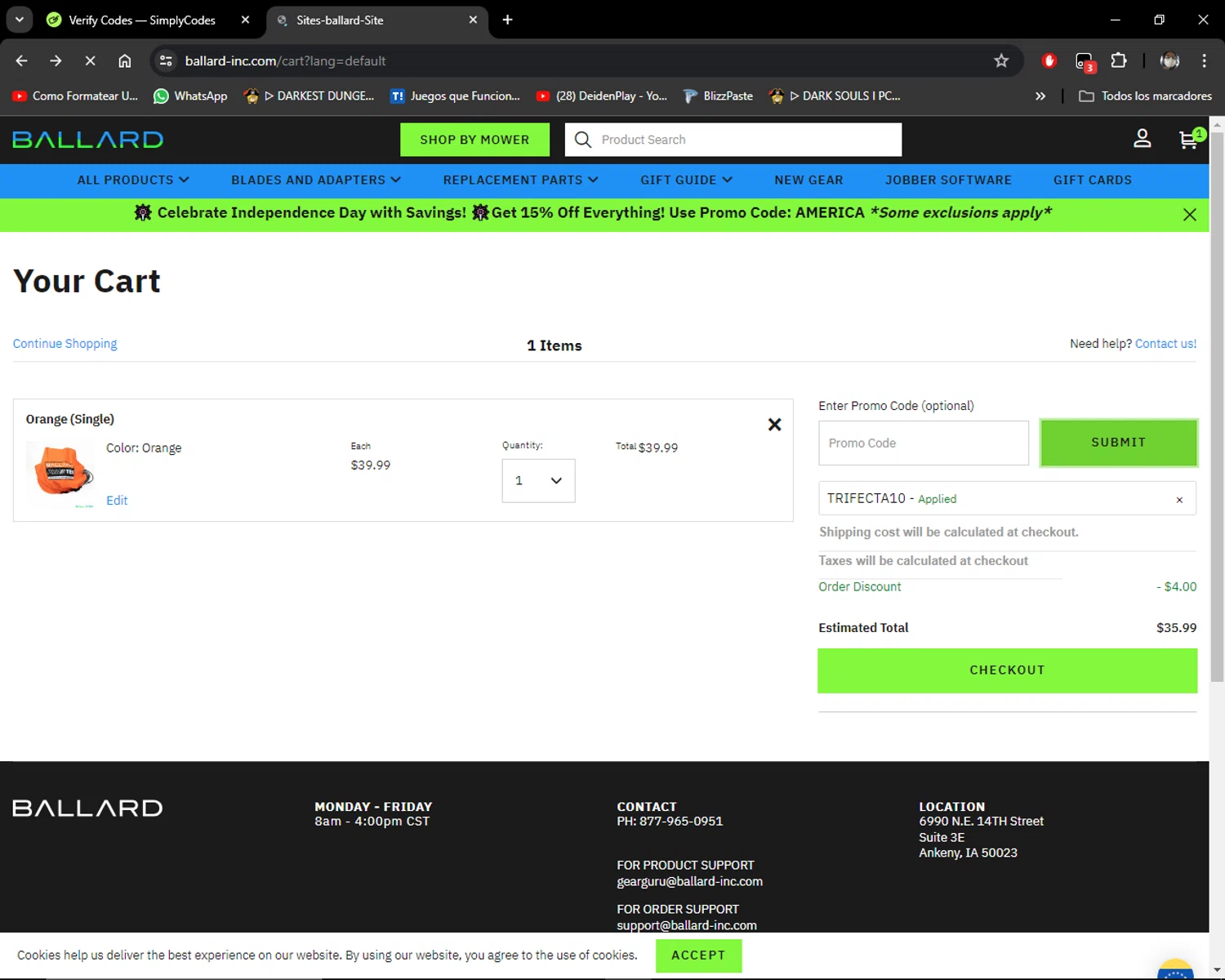Open the DARK SOULS I PC... bookmark
Screen dimensions: 1225x980
point(835,96)
